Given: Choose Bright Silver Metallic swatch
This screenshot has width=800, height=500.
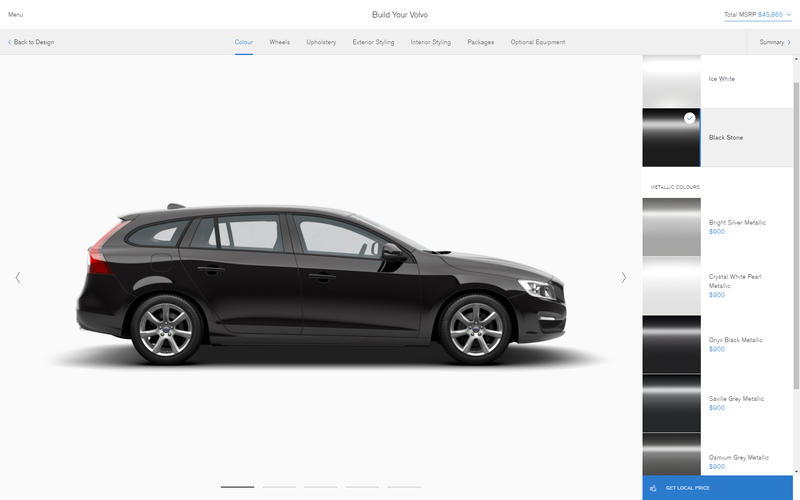Looking at the screenshot, I should click(671, 227).
